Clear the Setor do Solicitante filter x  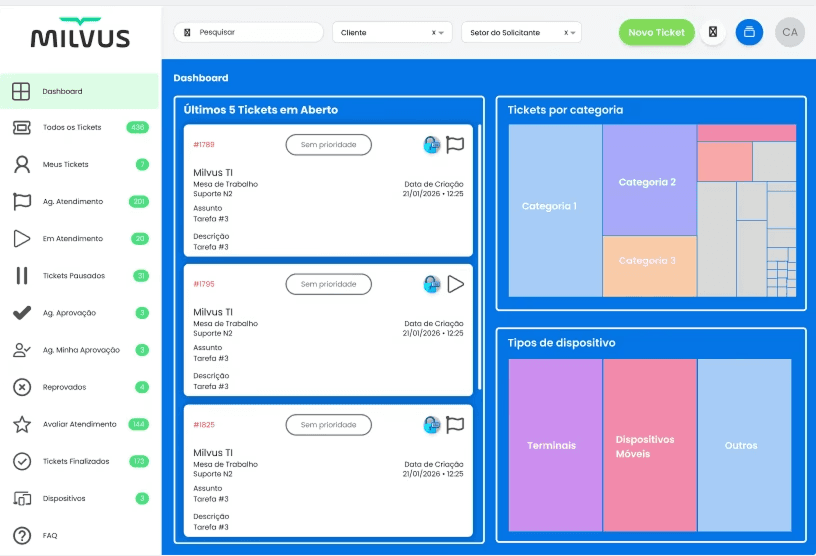tap(566, 33)
